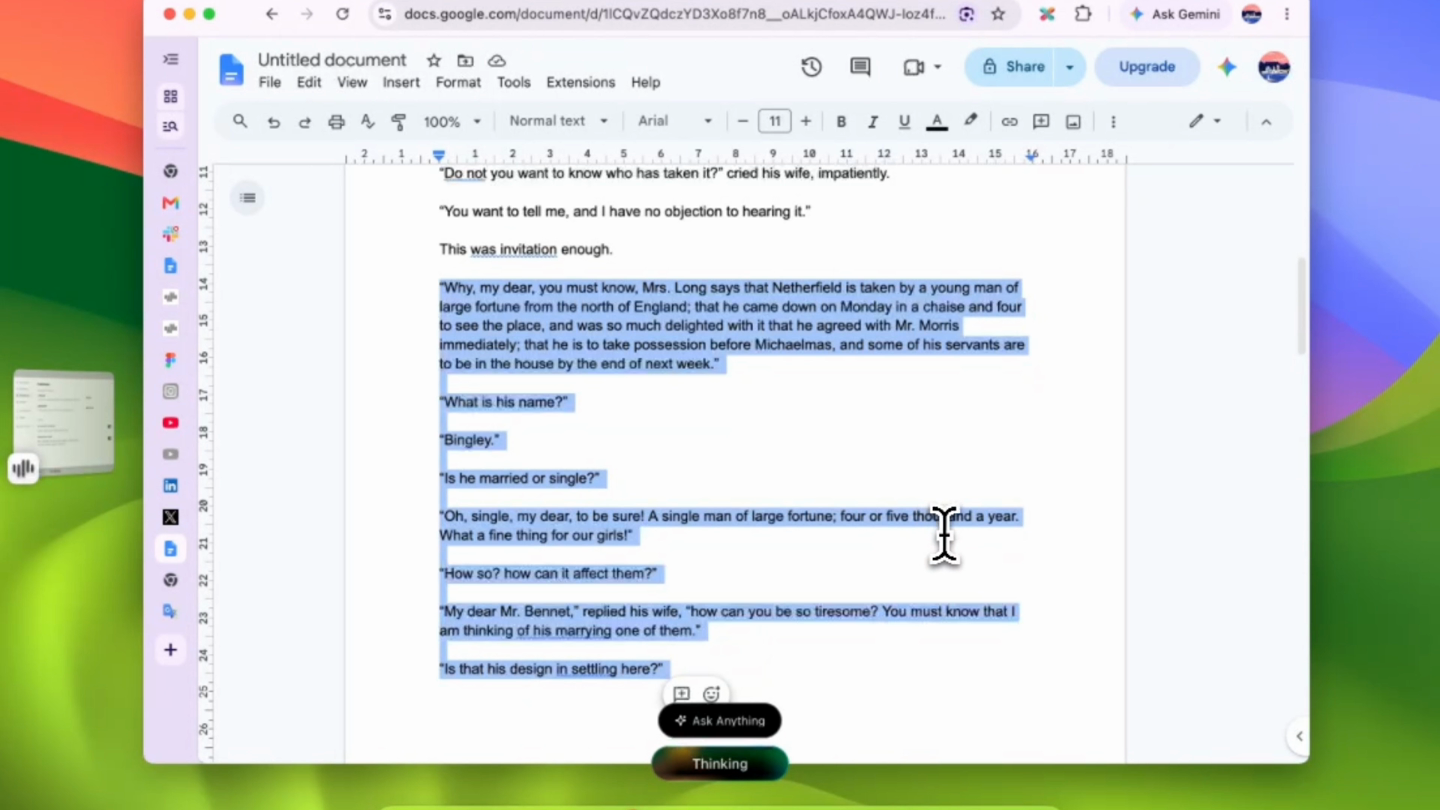The width and height of the screenshot is (1440, 810).
Task: Open the comments history icon
Action: tap(860, 67)
